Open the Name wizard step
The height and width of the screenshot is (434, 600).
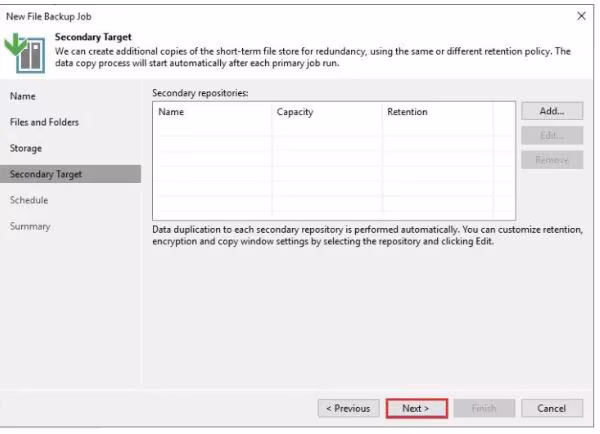pos(23,96)
